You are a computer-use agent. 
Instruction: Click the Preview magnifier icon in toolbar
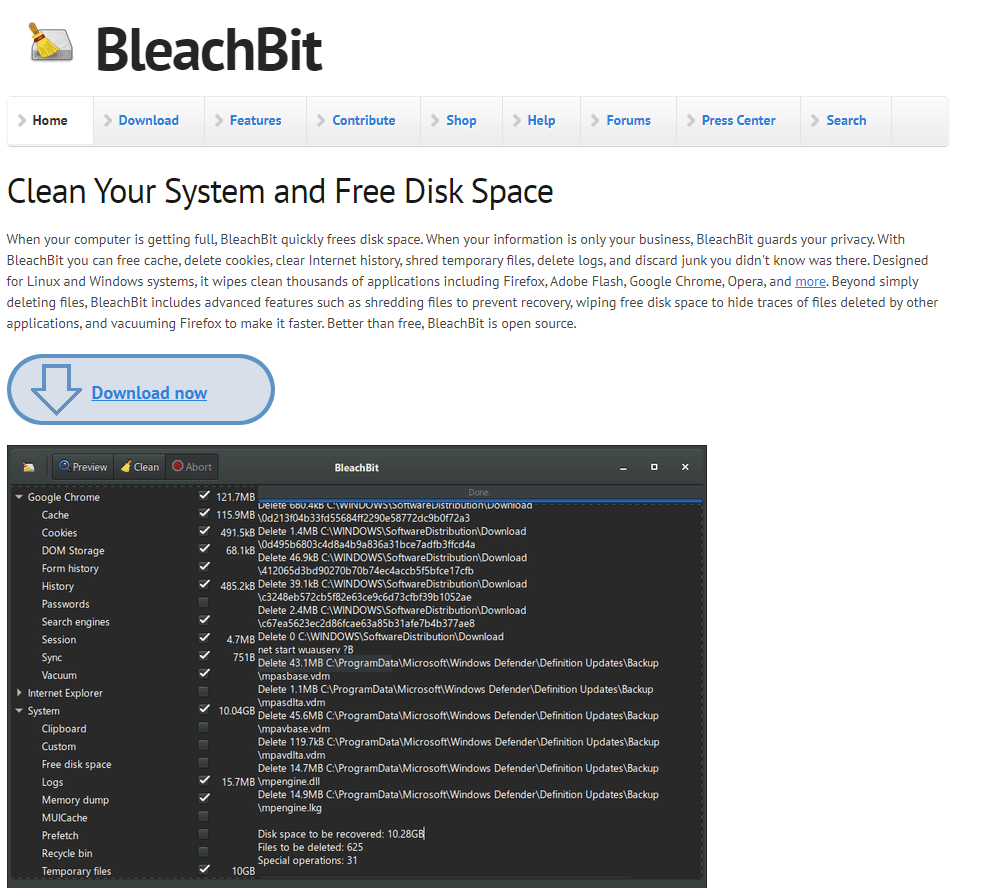64,466
